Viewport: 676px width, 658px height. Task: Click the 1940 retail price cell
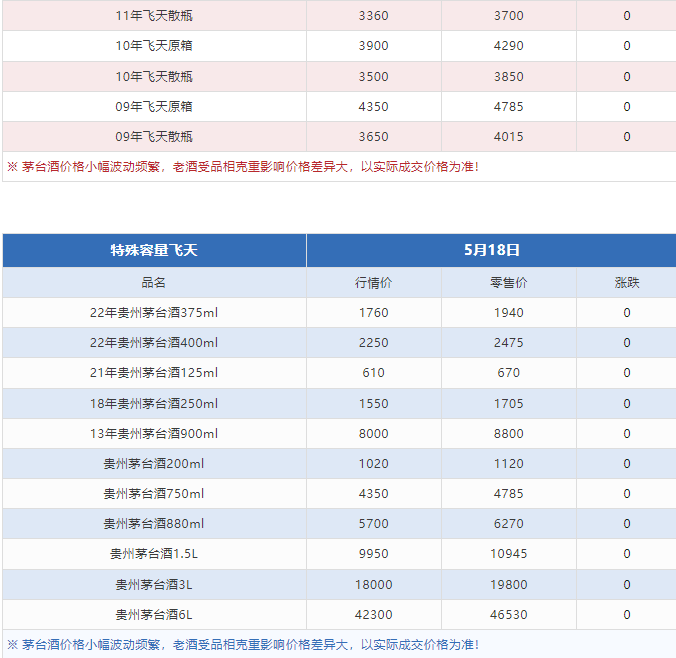click(508, 313)
